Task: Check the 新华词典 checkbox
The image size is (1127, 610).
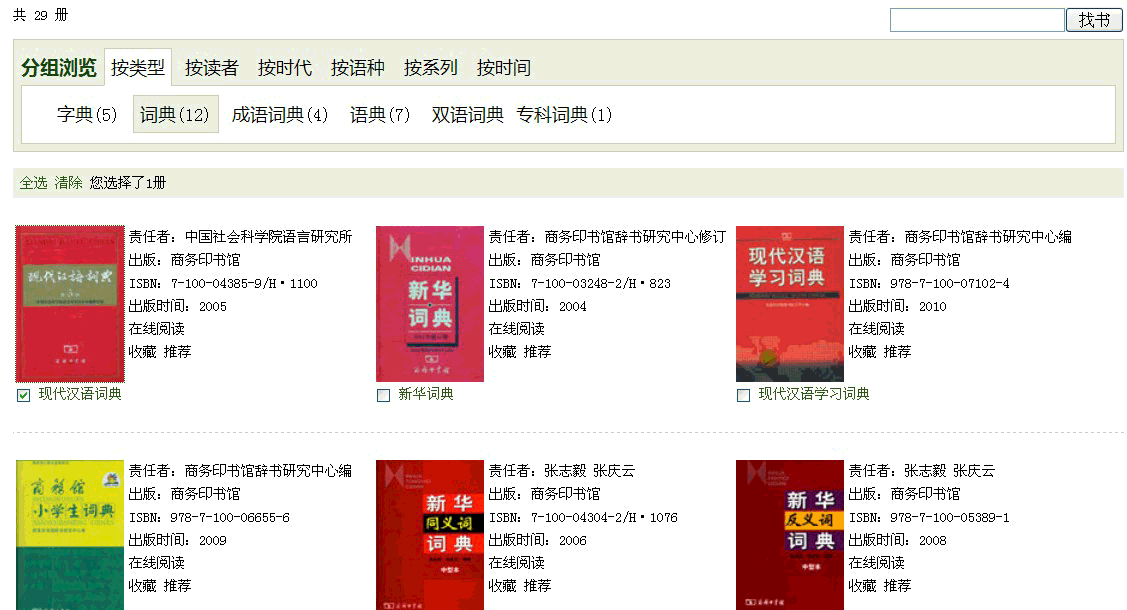Action: (384, 395)
